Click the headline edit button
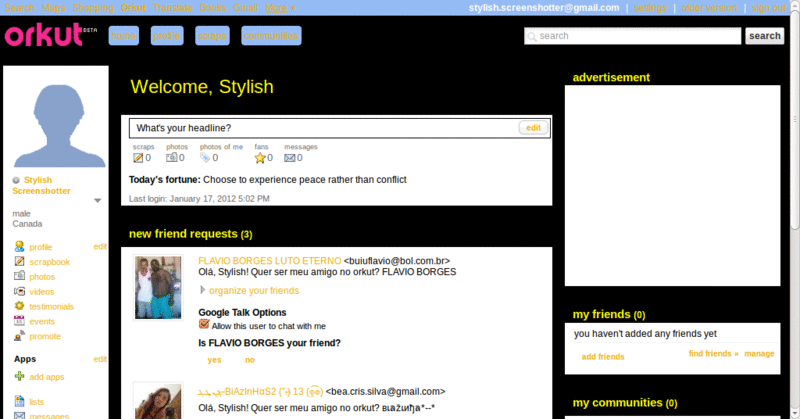The image size is (800, 419). [533, 128]
